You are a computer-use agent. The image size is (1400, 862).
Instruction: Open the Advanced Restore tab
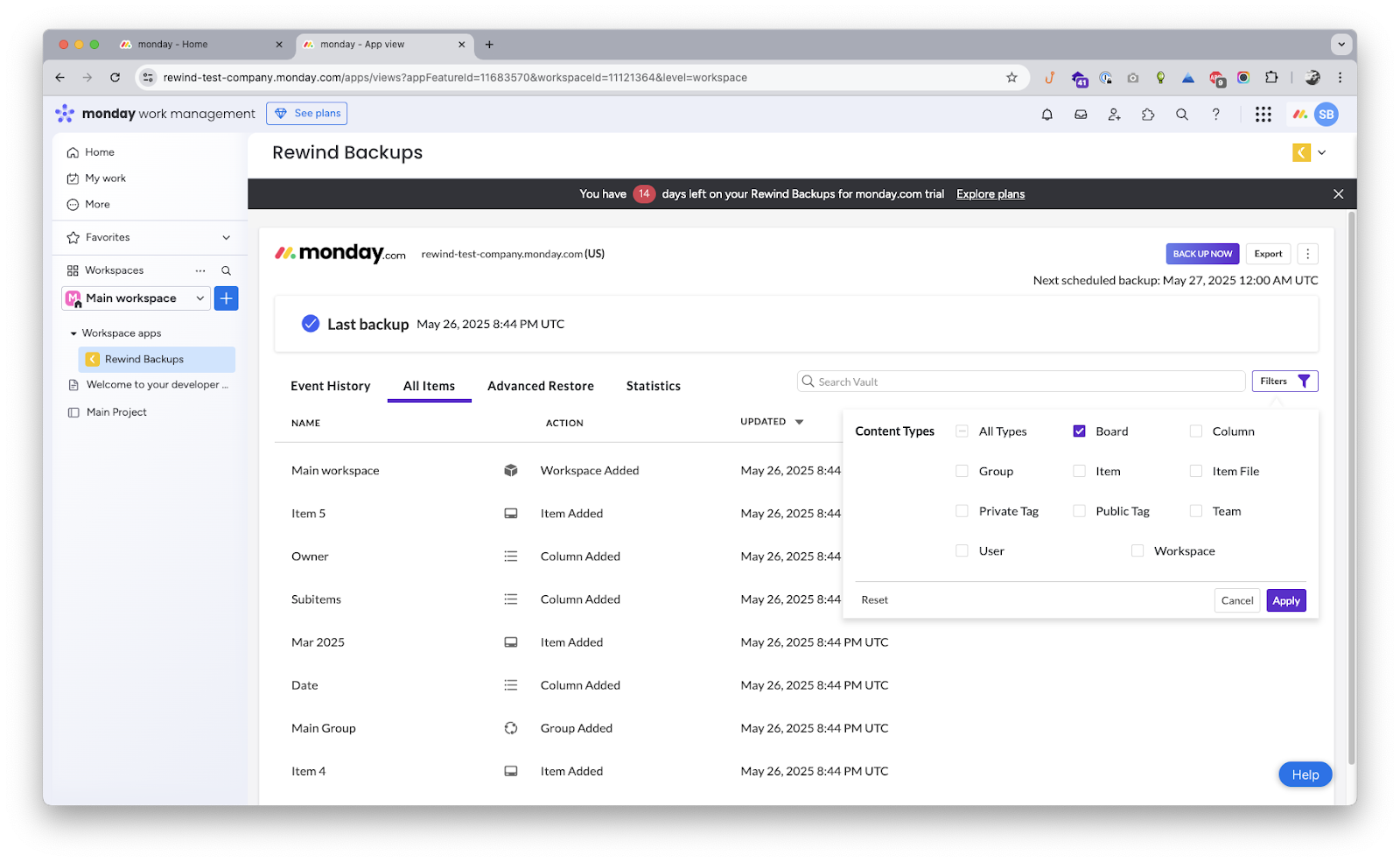click(x=540, y=386)
